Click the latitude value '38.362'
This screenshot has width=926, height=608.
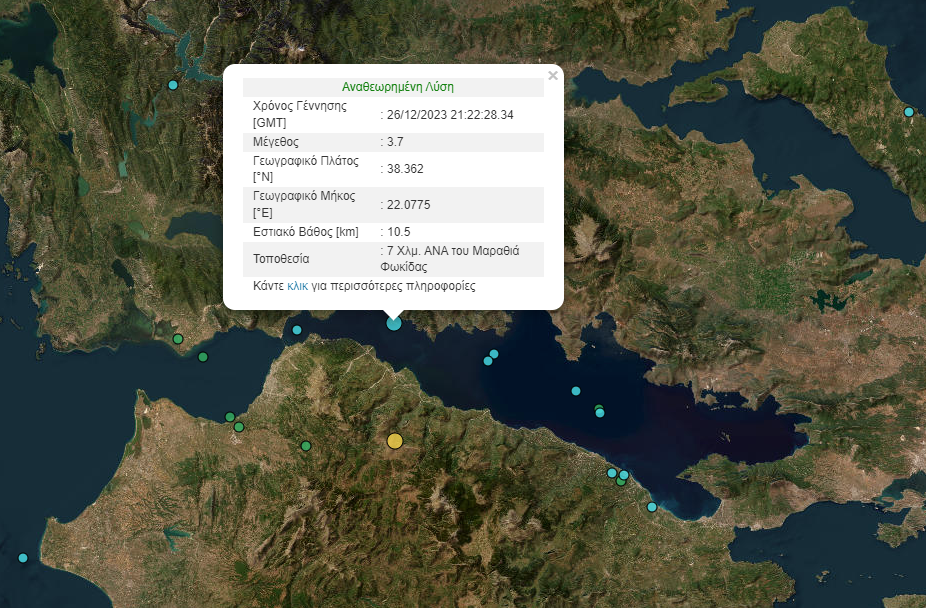[x=405, y=169]
